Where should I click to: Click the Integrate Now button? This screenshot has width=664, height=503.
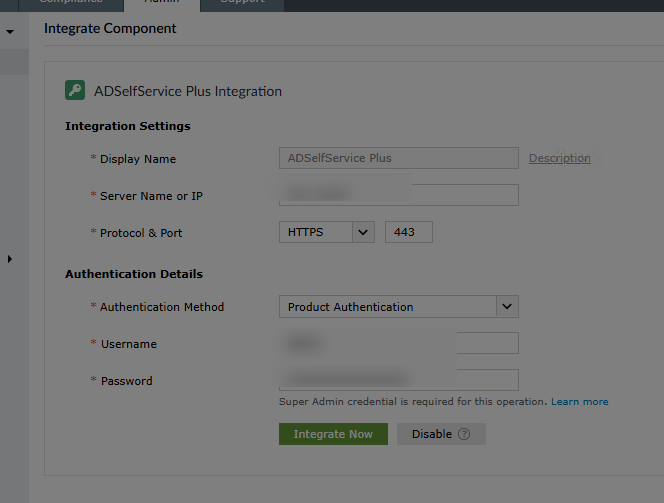pos(333,434)
